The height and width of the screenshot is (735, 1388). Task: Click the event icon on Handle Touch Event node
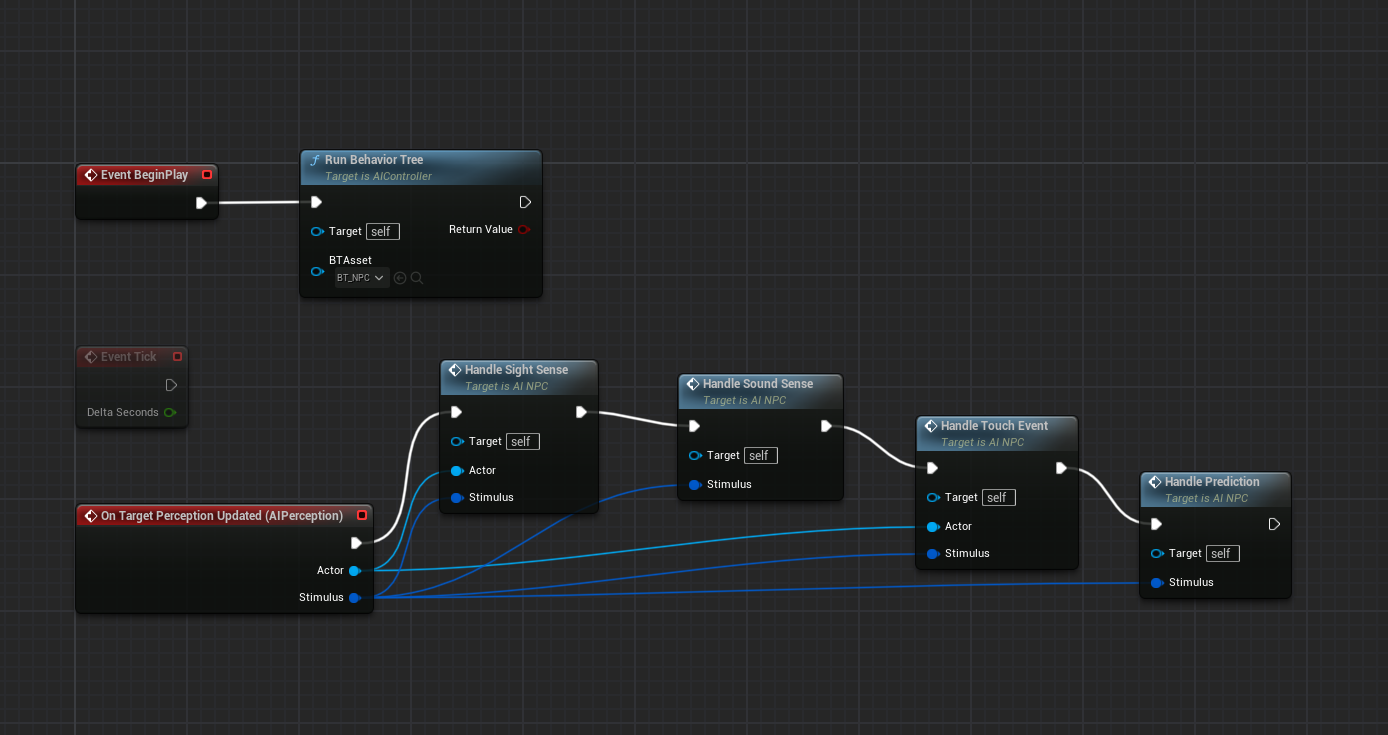pyautogui.click(x=929, y=425)
